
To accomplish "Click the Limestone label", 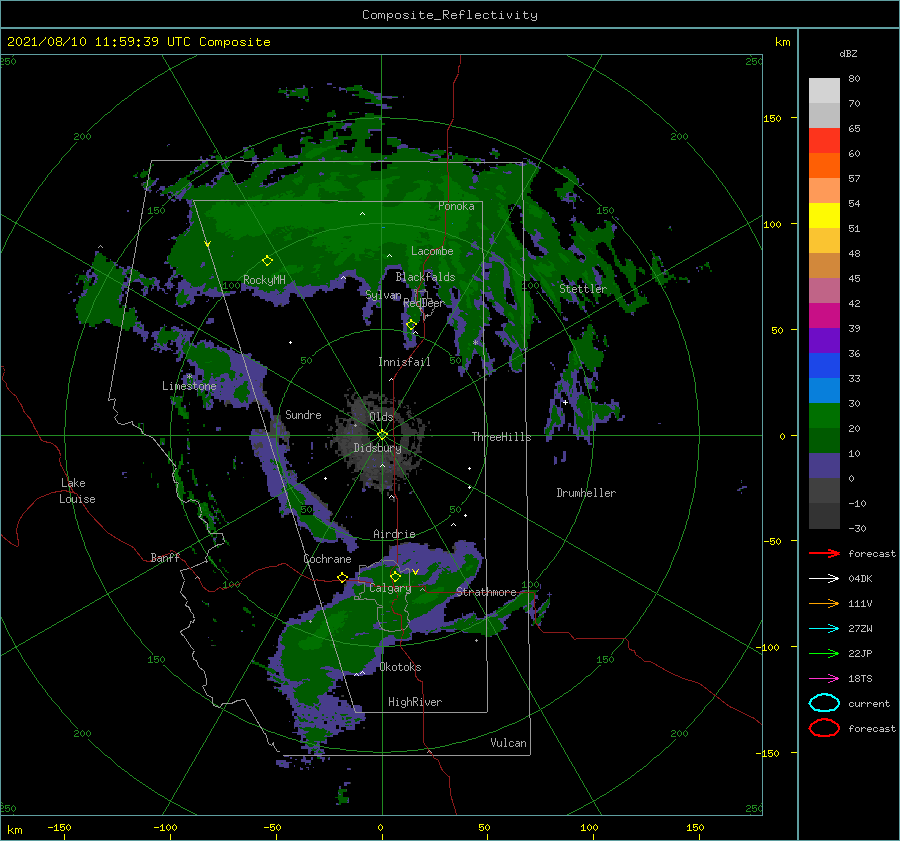I will click(x=189, y=386).
